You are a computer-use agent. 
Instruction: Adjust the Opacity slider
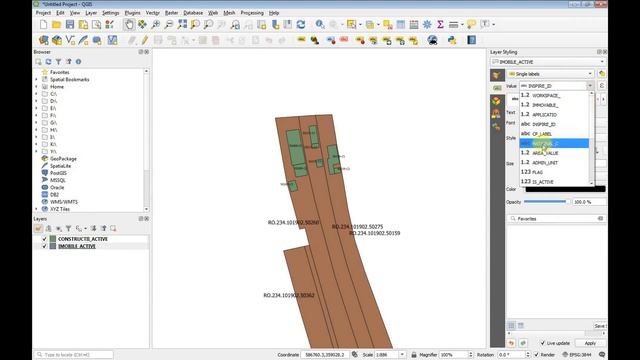coord(546,202)
